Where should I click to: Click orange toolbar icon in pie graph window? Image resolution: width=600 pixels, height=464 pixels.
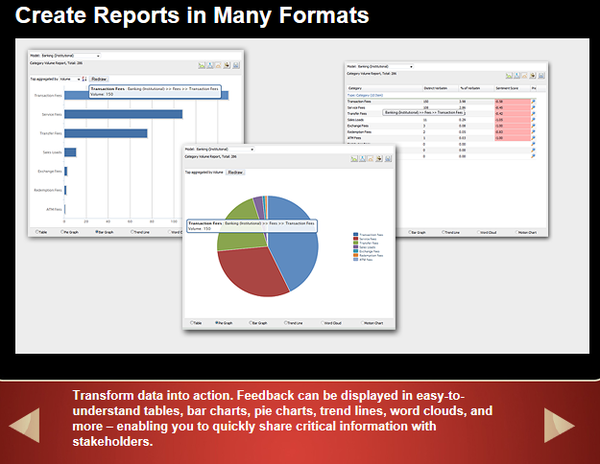370,159
